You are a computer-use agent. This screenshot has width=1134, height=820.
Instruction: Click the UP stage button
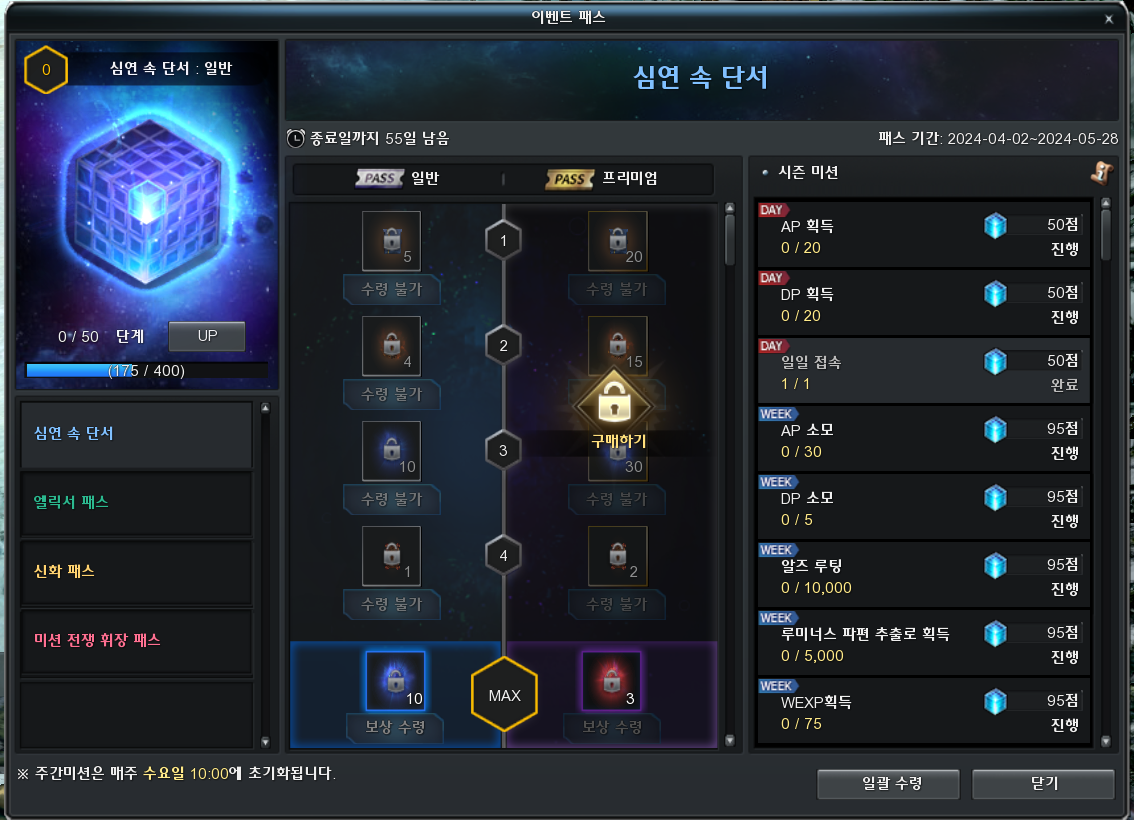click(x=207, y=336)
